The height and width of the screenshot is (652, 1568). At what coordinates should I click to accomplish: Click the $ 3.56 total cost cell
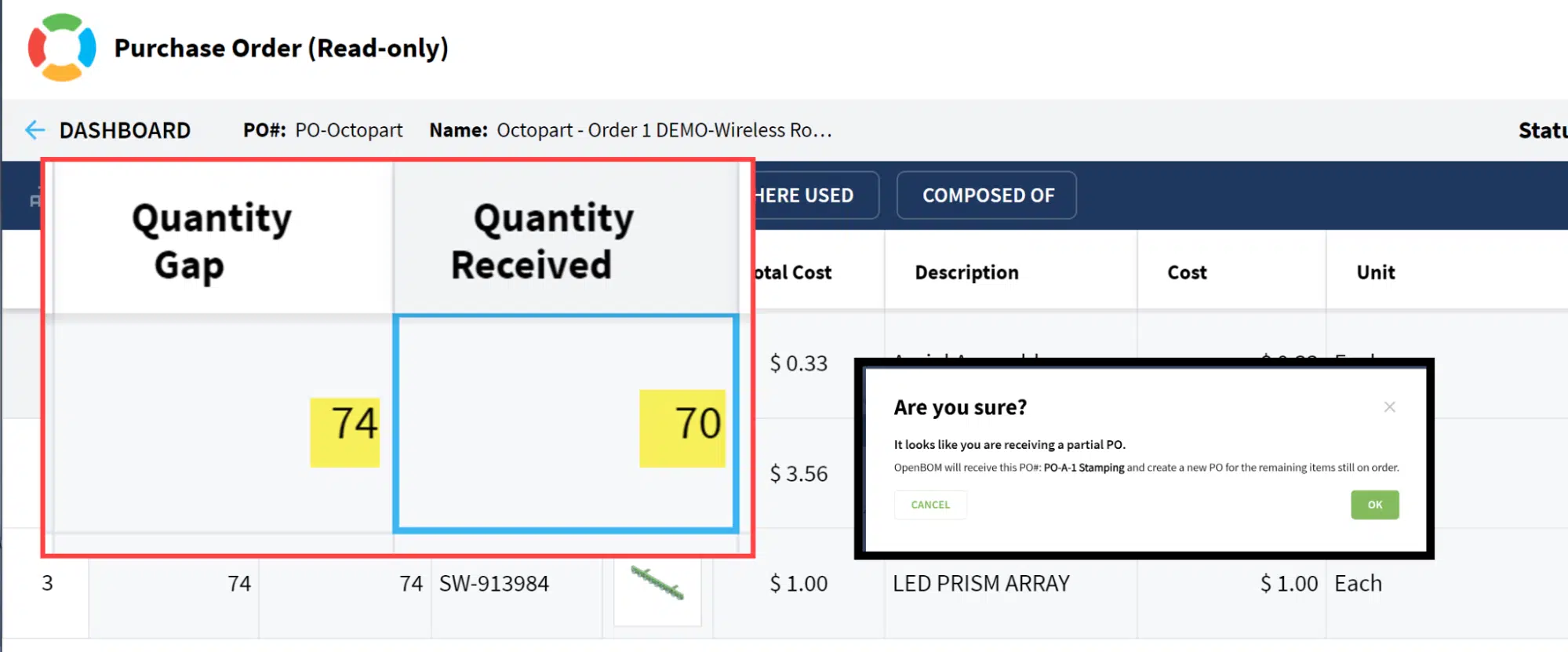coord(799,474)
